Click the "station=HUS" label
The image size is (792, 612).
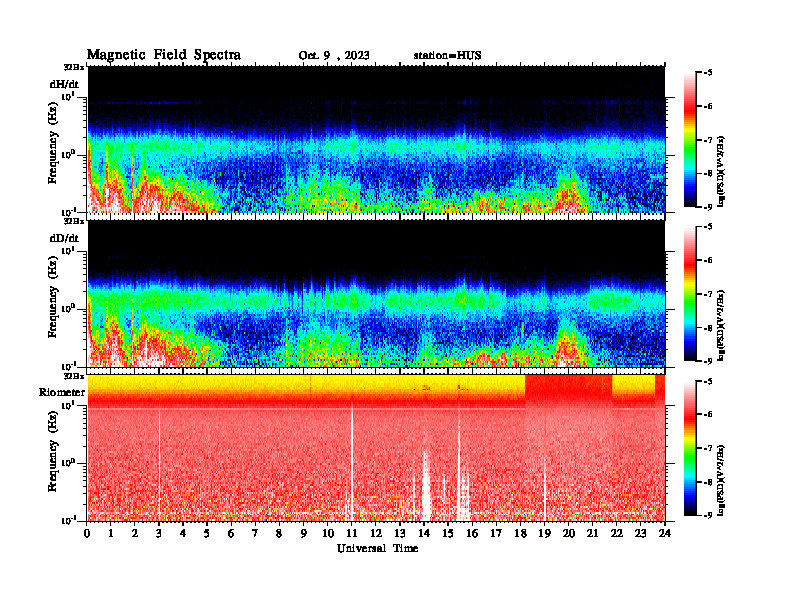pyautogui.click(x=448, y=56)
